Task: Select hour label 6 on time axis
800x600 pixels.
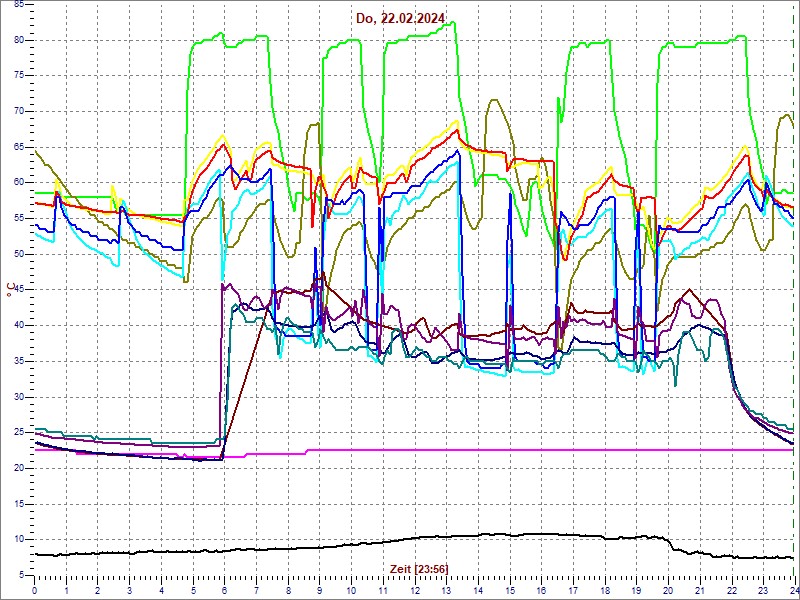Action: 224,590
